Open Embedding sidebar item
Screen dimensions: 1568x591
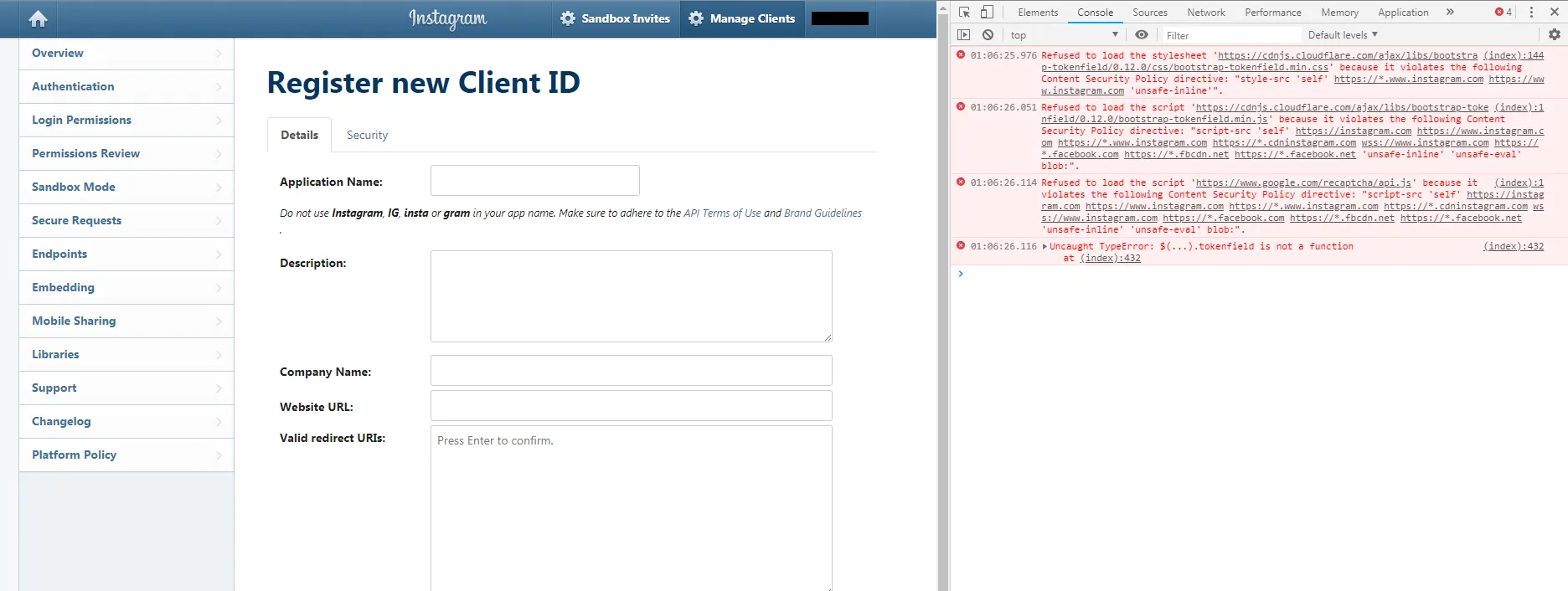[126, 287]
